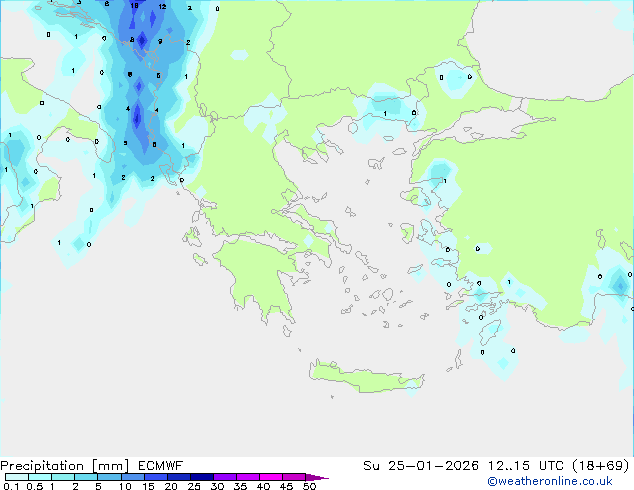Click the '10' legend scale label
Image resolution: width=634 pixels, height=490 pixels.
[x=125, y=486]
